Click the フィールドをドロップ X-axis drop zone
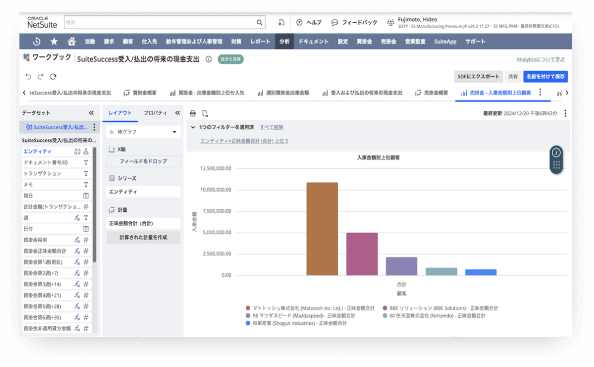Image resolution: width=594 pixels, height=367 pixels. (143, 161)
